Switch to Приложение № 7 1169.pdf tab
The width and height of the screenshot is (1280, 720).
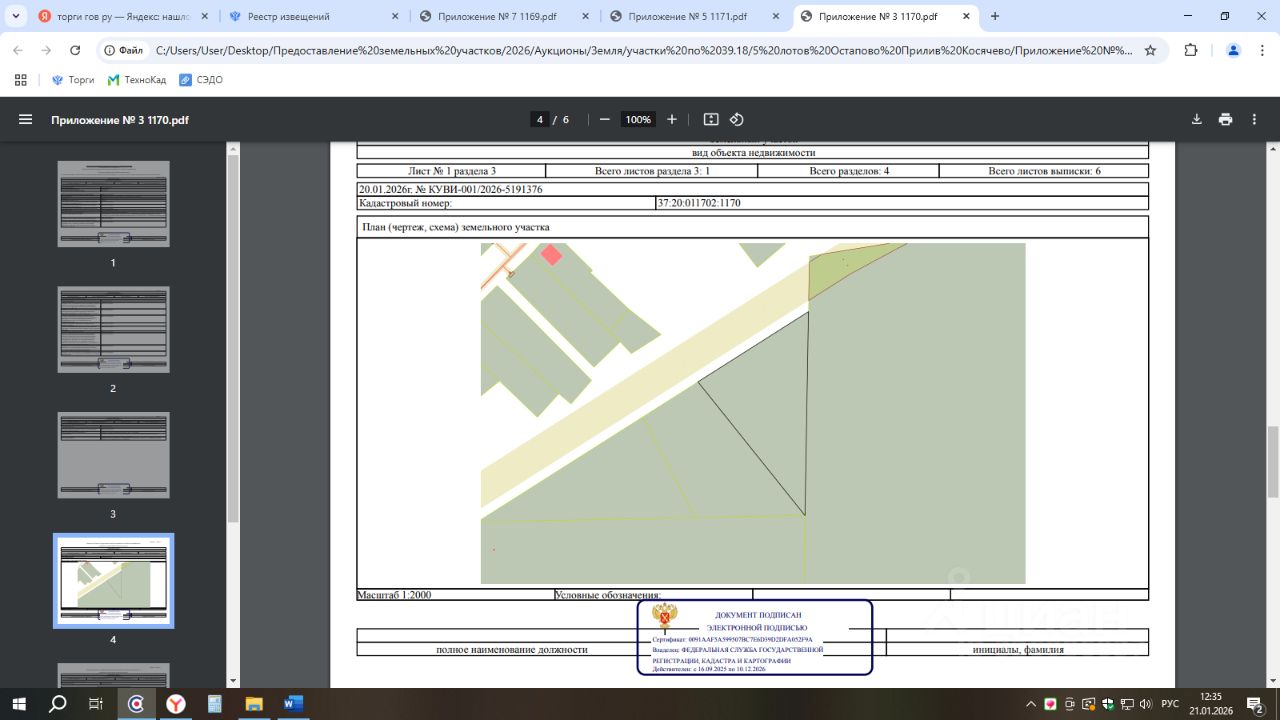pos(504,17)
